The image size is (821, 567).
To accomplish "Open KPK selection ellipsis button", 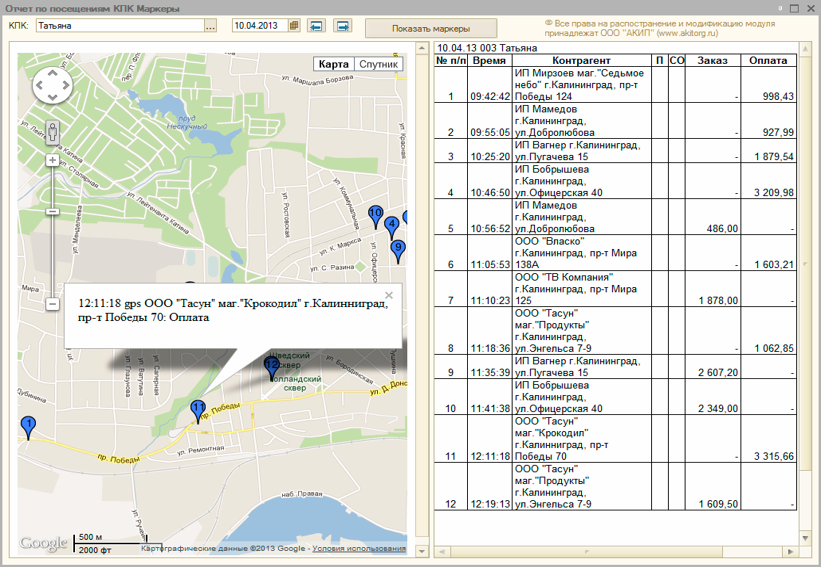I will point(210,26).
